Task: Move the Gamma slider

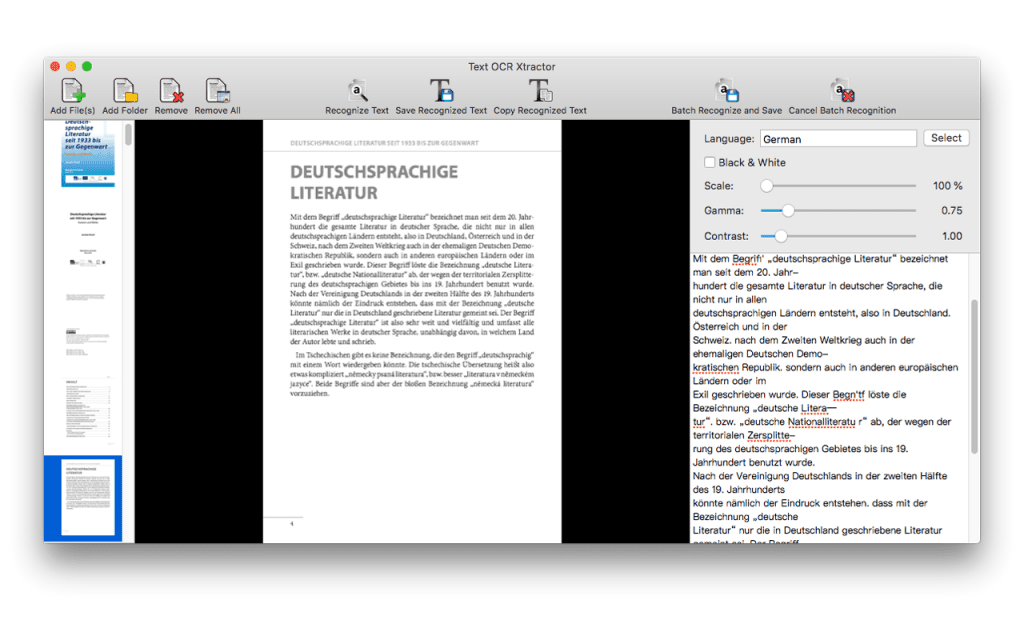Action: [x=787, y=211]
